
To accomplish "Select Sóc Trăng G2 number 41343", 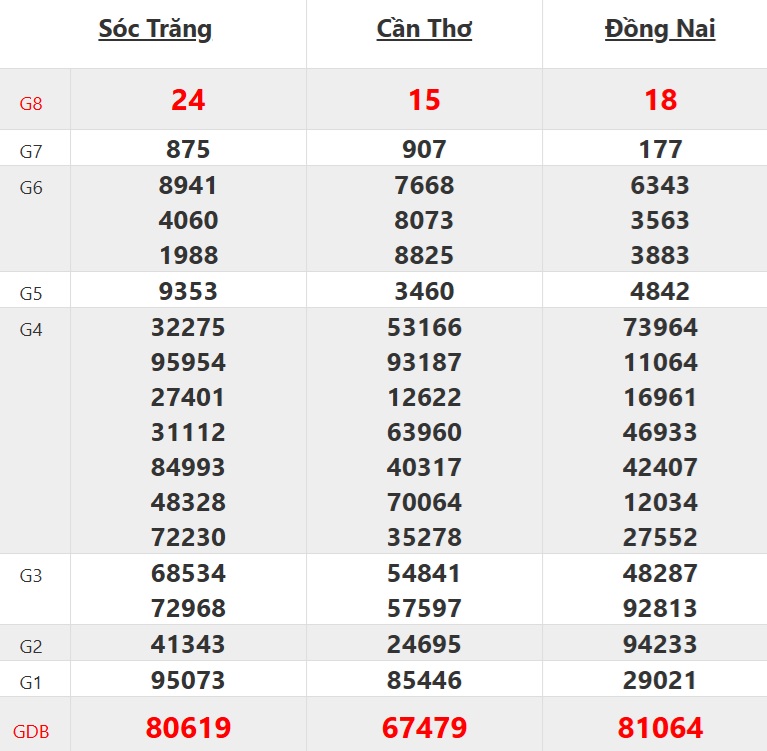I will [188, 645].
